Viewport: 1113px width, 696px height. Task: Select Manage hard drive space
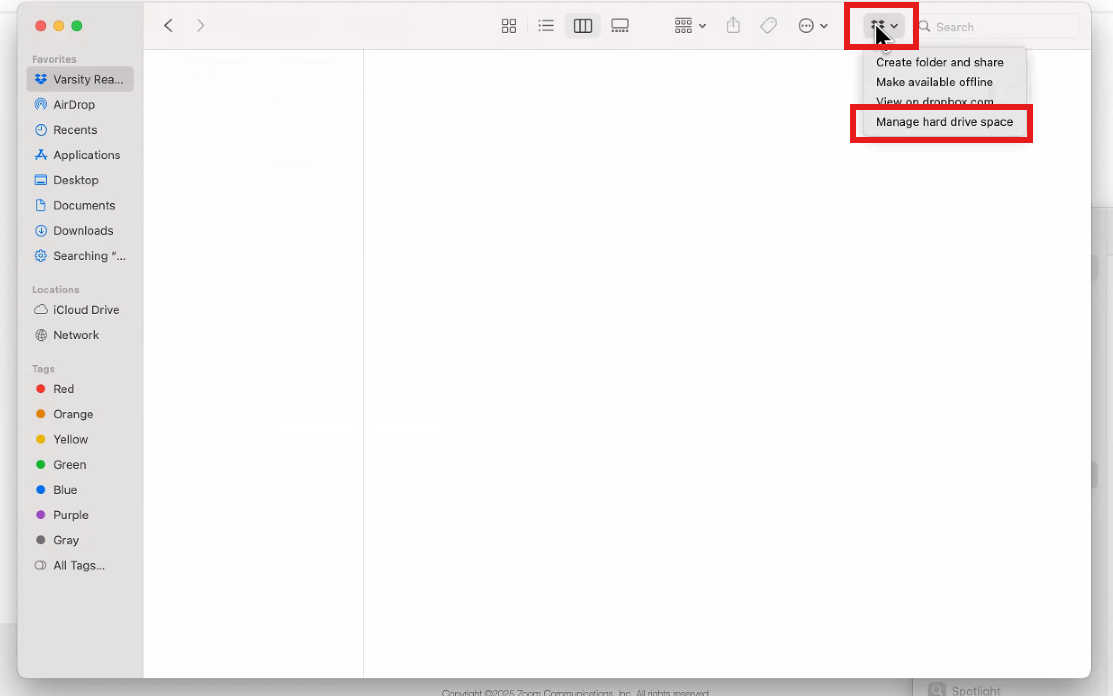point(943,122)
